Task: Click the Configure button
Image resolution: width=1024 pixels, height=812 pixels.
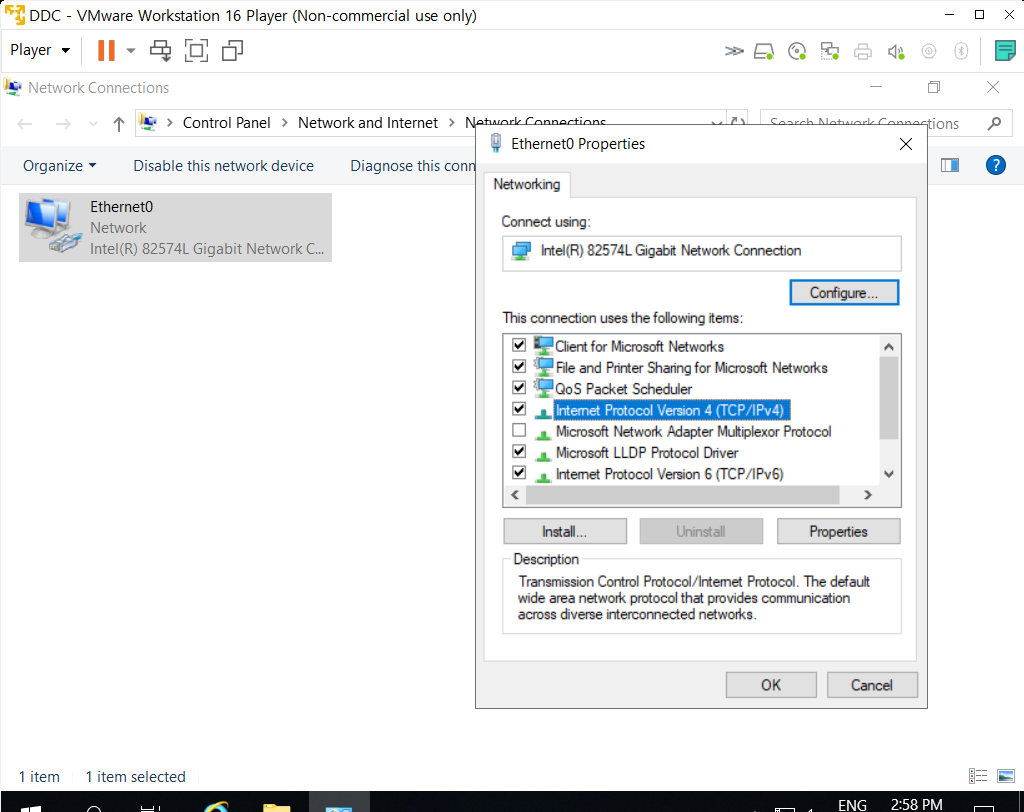Action: pos(844,293)
